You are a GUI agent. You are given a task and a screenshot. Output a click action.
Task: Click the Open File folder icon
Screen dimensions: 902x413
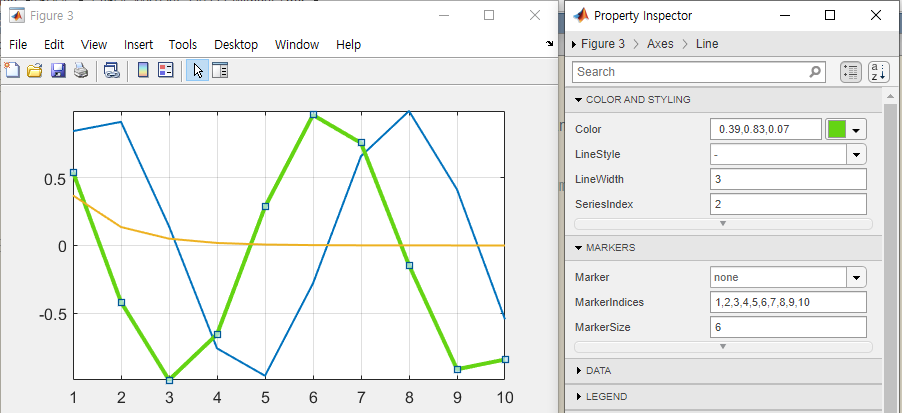[35, 71]
